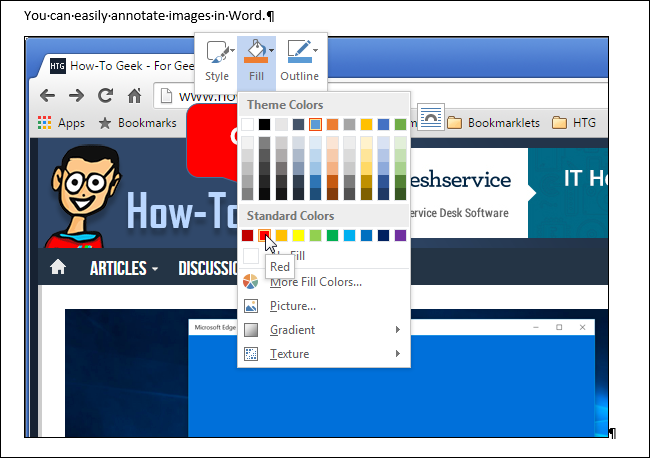The height and width of the screenshot is (458, 650).
Task: Pick the Purple standard color
Action: tap(400, 236)
